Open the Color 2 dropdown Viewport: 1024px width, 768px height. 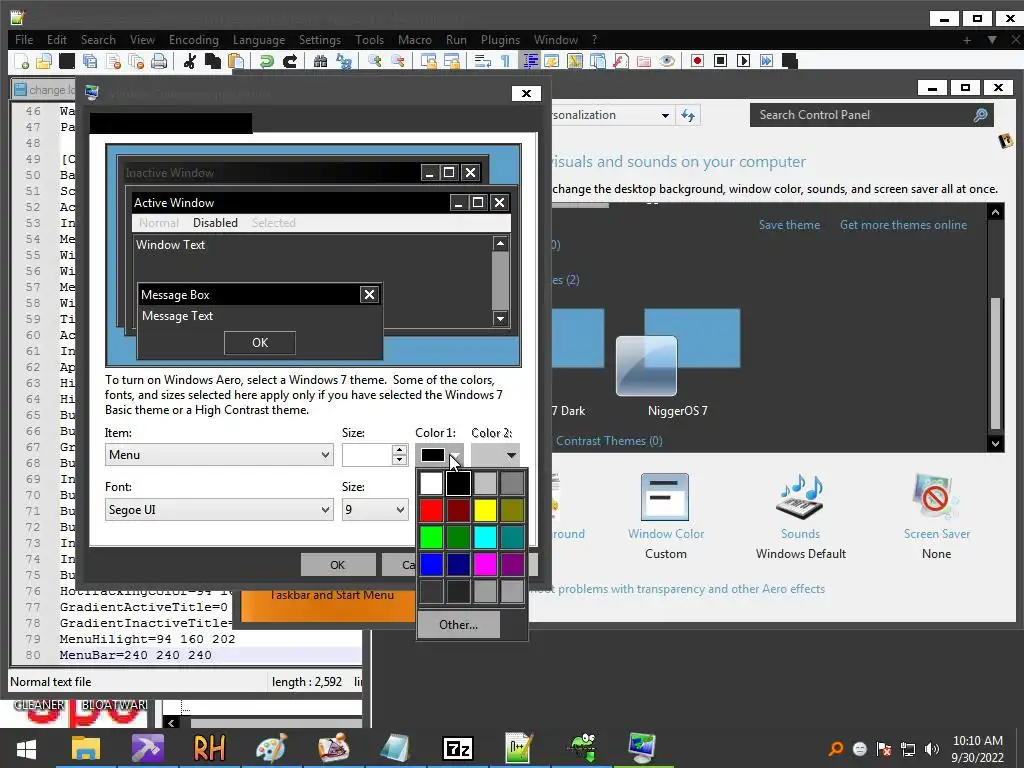[x=495, y=455]
